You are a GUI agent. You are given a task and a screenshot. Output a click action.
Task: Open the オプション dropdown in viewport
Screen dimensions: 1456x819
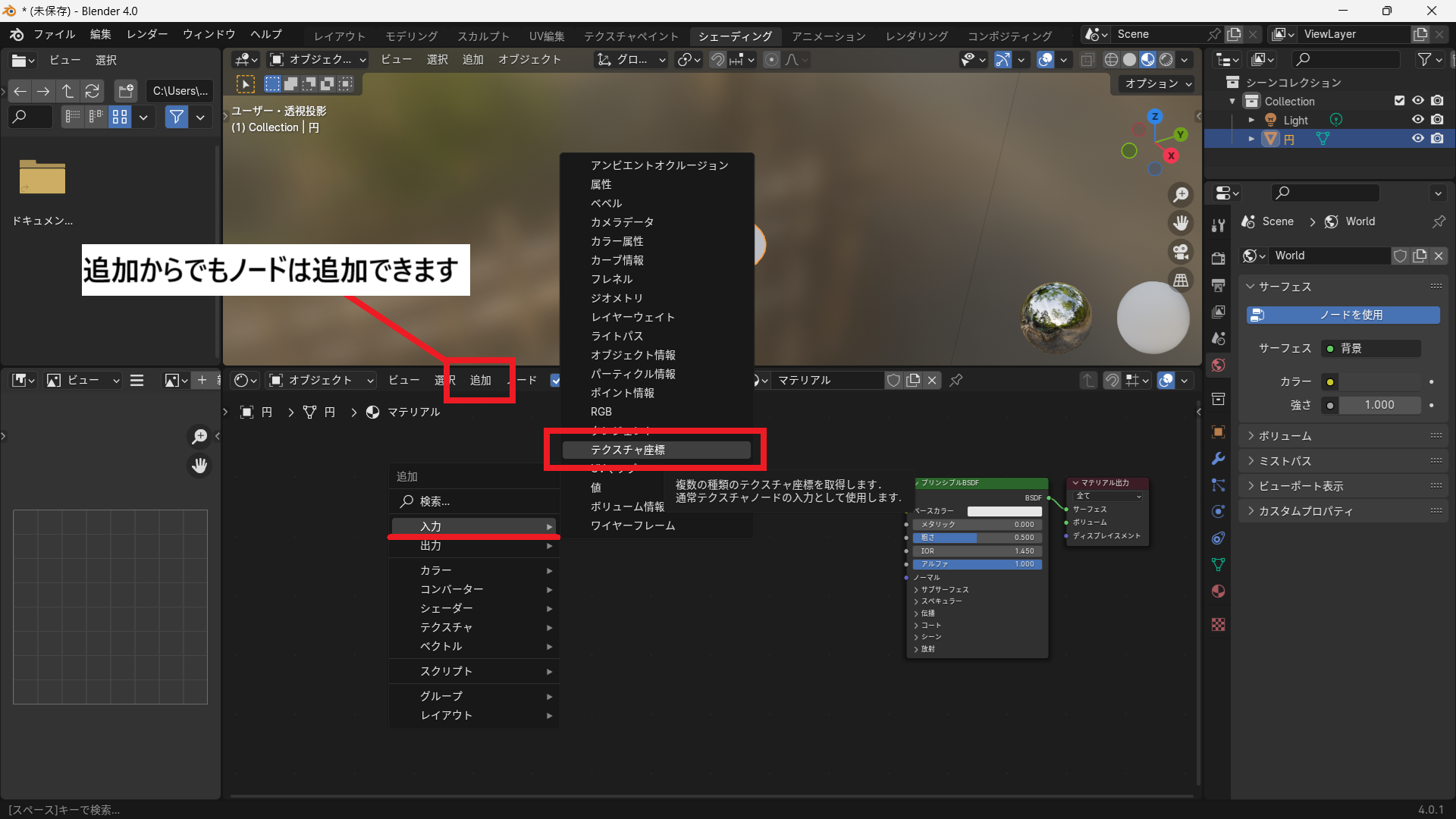1158,83
